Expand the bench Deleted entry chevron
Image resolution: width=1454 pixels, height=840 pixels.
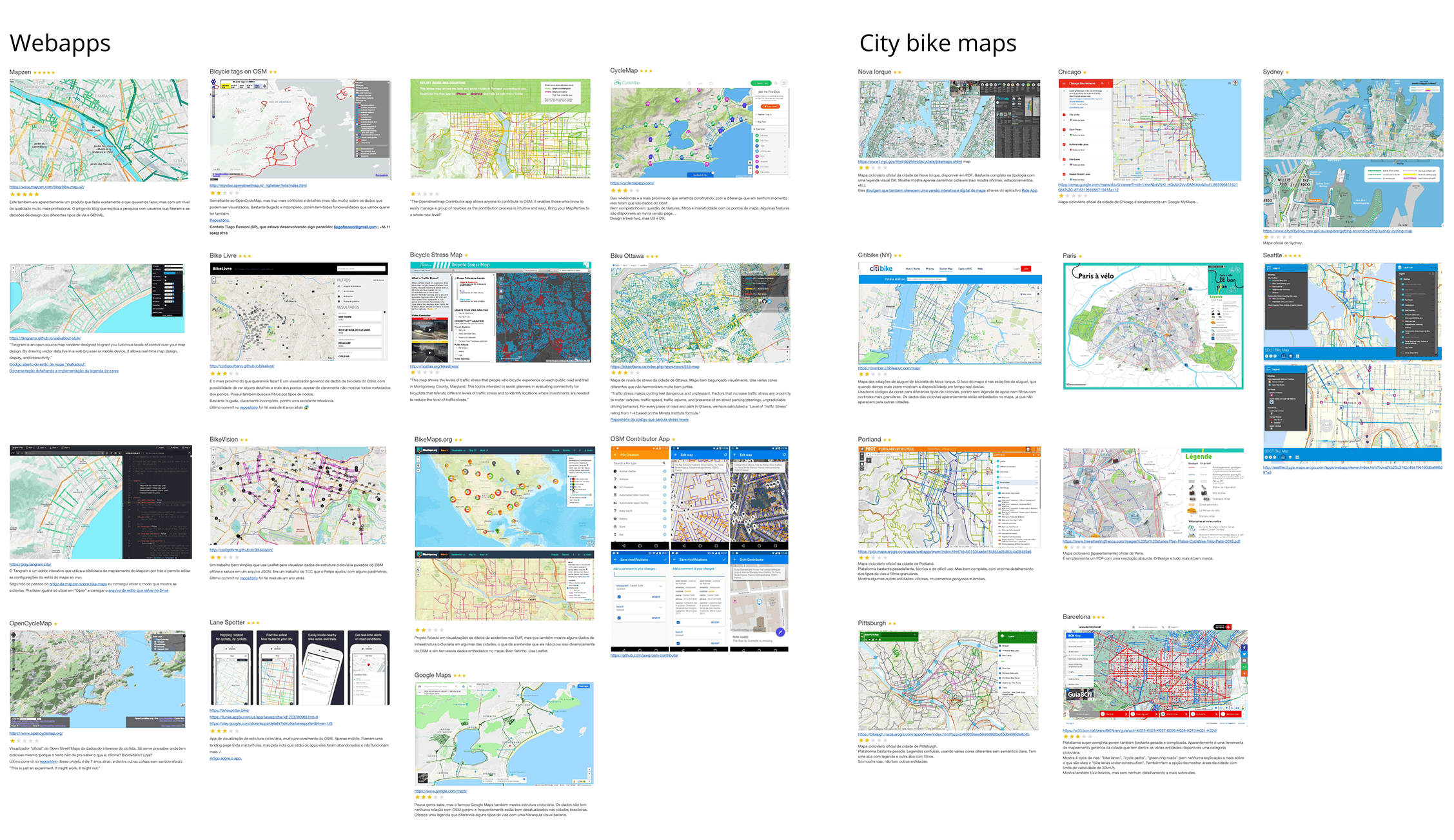660,607
